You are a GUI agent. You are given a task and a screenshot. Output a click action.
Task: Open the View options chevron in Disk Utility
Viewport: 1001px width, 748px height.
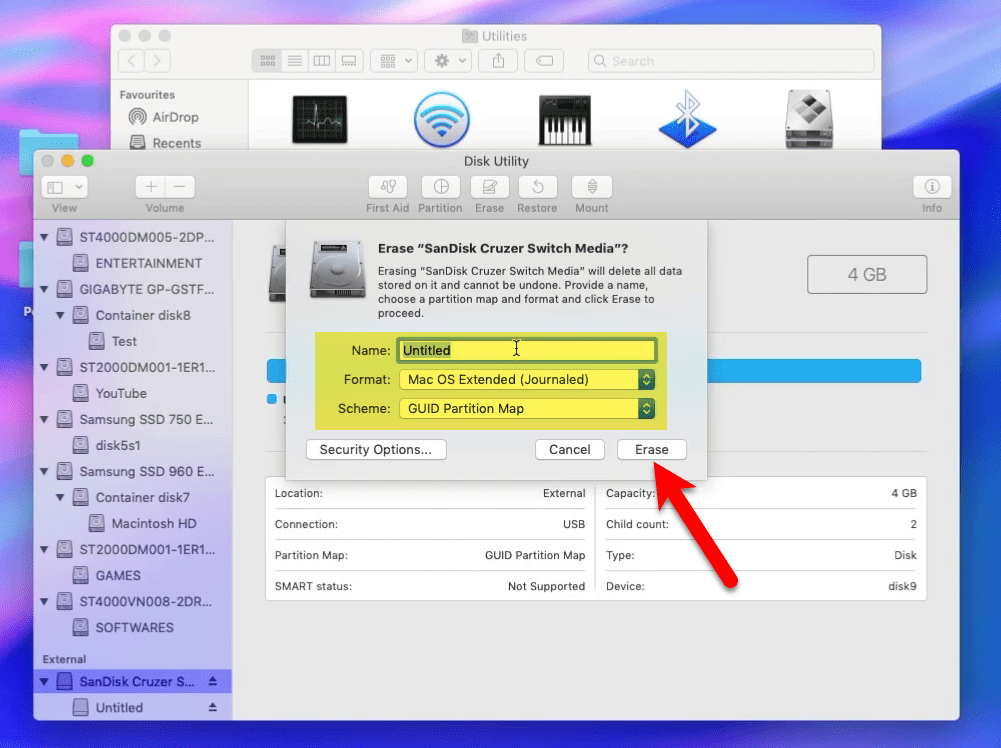point(79,187)
